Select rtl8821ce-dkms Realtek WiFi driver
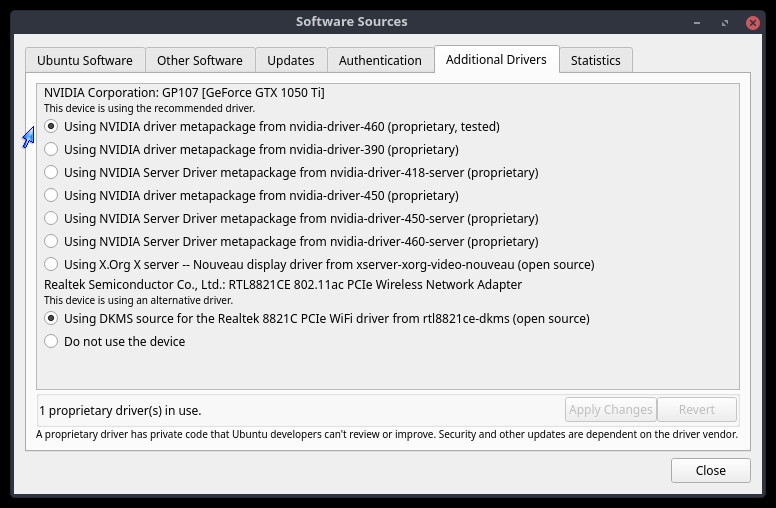 tap(52, 319)
